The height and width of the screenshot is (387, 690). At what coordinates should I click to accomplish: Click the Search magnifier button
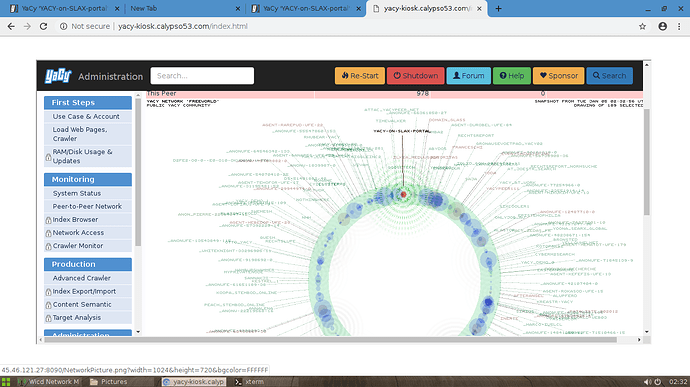tap(609, 76)
